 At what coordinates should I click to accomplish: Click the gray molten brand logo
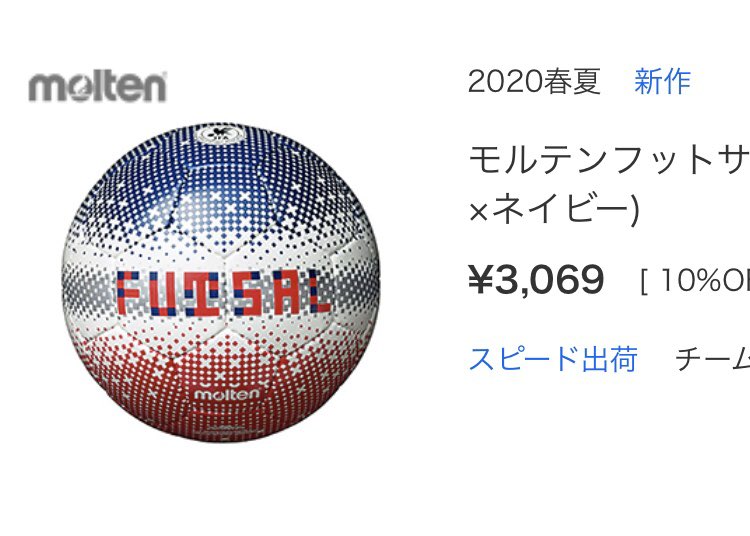point(98,87)
